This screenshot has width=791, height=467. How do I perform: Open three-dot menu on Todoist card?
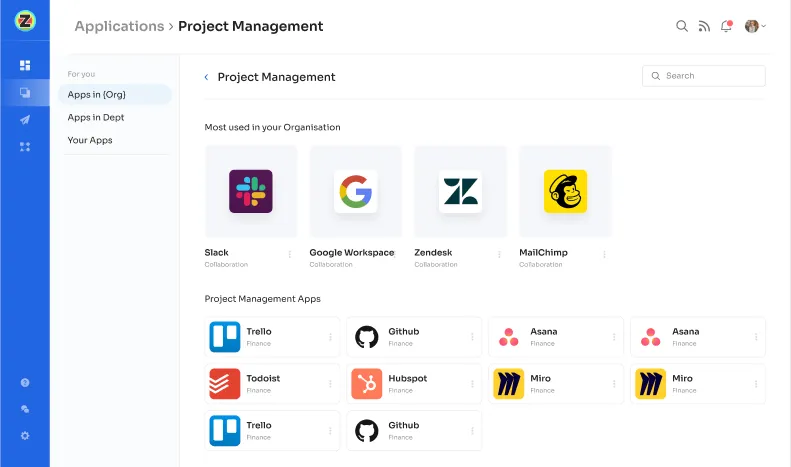point(330,384)
